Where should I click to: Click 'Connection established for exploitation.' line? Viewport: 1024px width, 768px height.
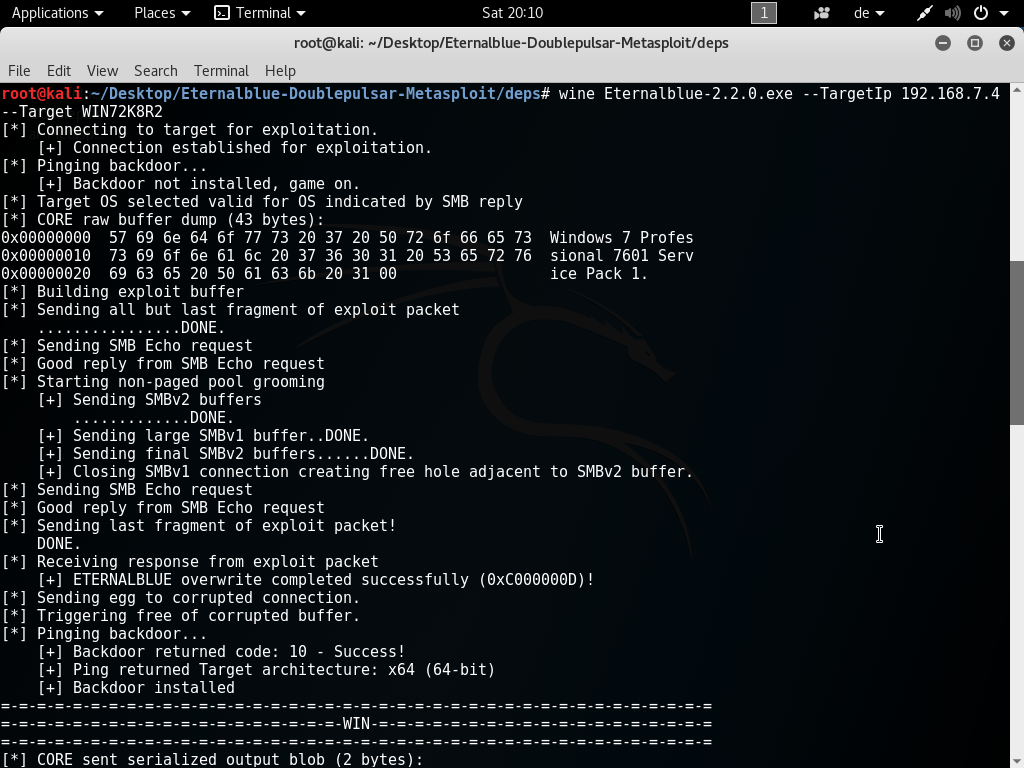pos(234,148)
